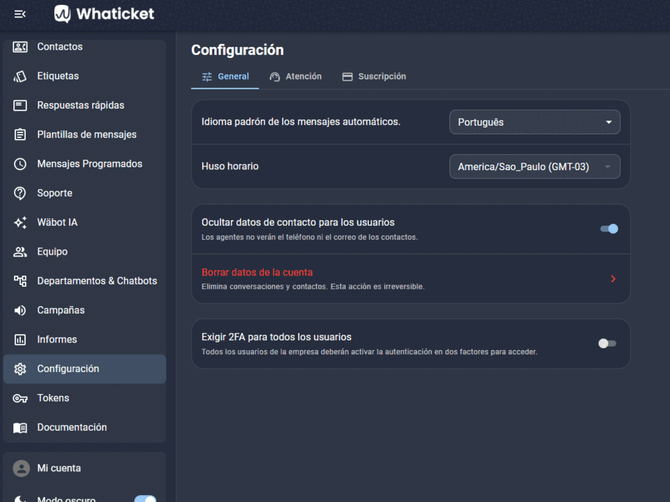Open Mi cuenta
The height and width of the screenshot is (502, 670).
85,468
